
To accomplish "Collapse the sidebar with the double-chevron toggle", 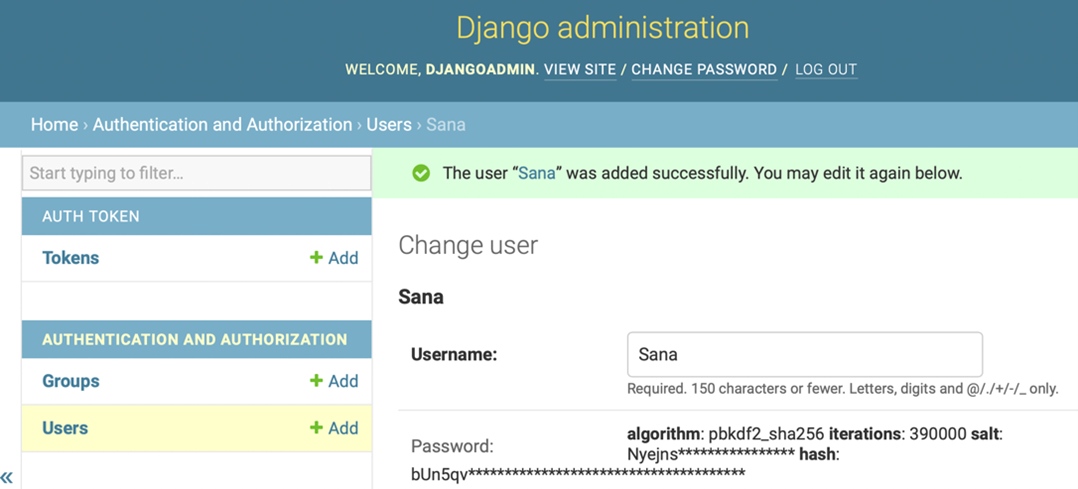I will 7,477.
